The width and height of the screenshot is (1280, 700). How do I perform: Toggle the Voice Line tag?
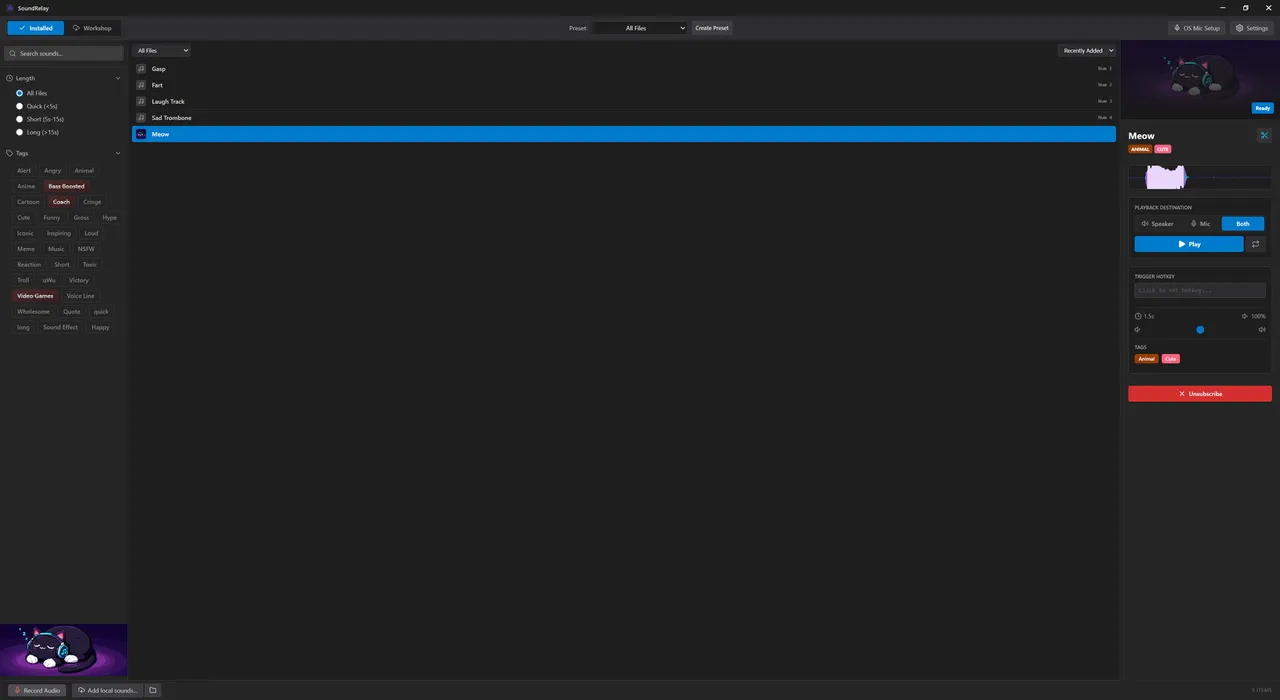[81, 296]
